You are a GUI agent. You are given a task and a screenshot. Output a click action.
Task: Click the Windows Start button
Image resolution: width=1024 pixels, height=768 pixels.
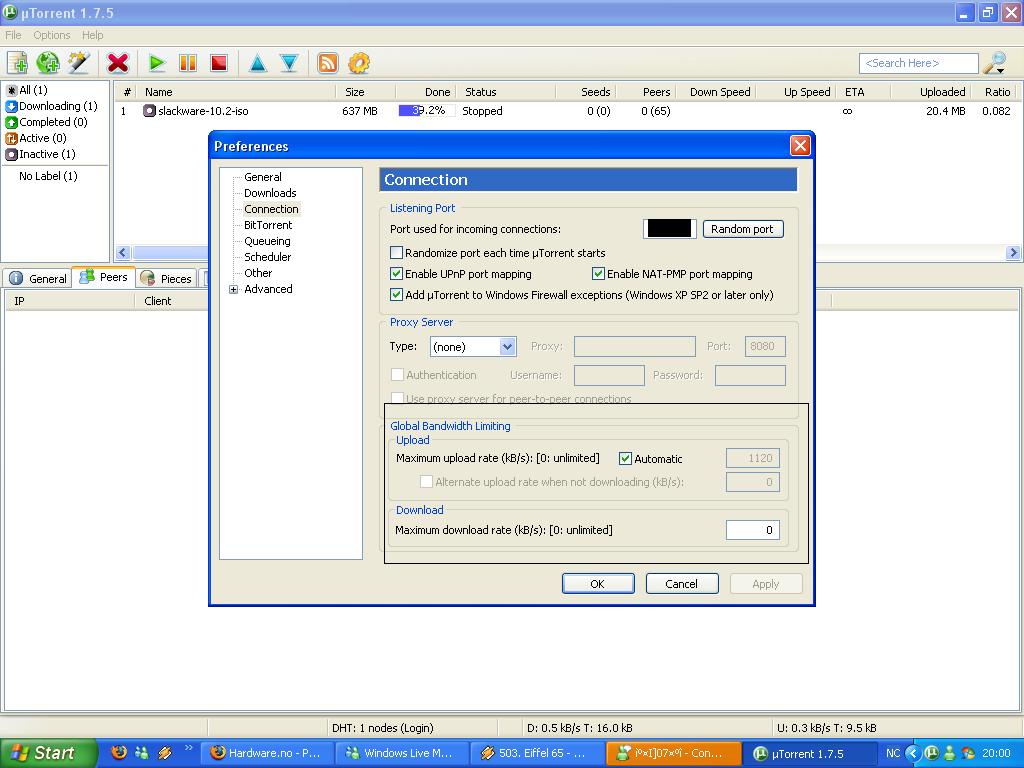[47, 753]
